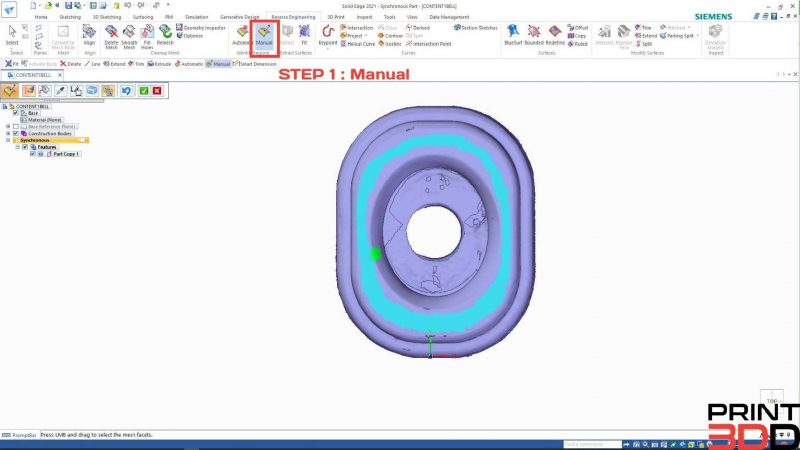Collapse the Synchronous node
Image resolution: width=800 pixels, height=450 pixels.
click(x=8, y=140)
